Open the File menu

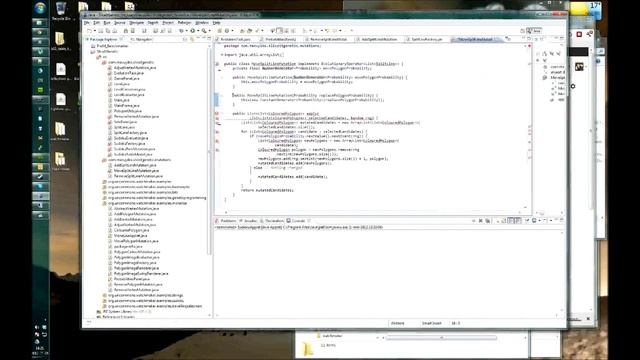[x=87, y=23]
